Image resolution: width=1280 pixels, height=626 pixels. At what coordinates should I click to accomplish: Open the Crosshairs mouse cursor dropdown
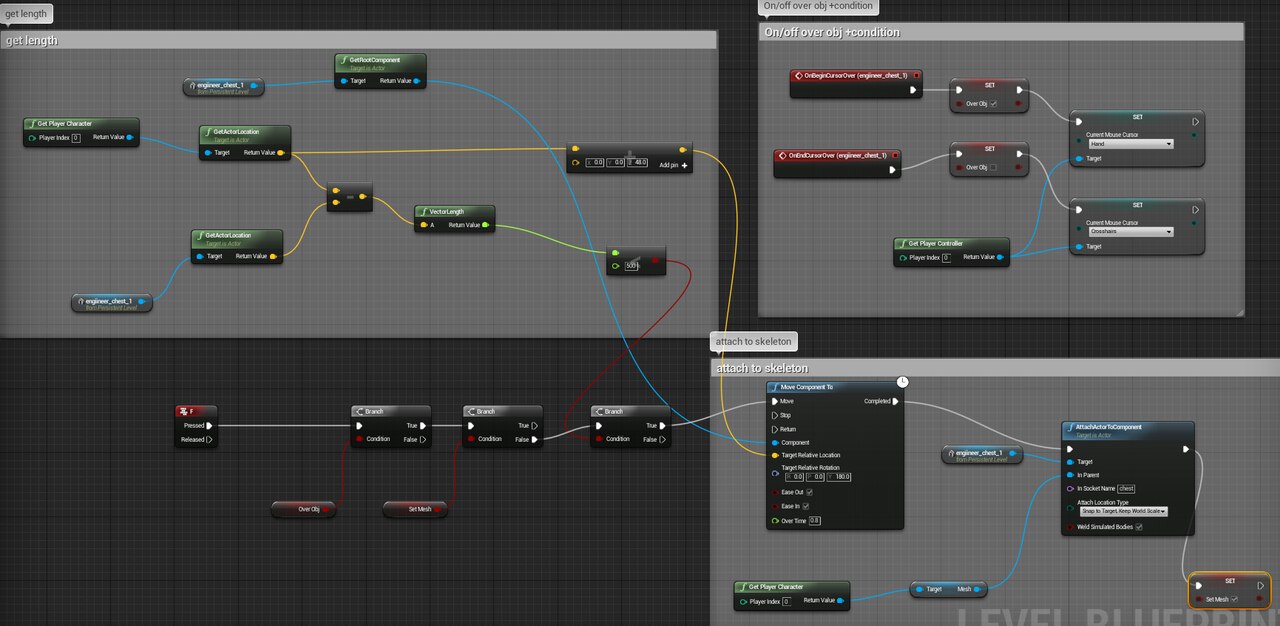click(x=1131, y=232)
